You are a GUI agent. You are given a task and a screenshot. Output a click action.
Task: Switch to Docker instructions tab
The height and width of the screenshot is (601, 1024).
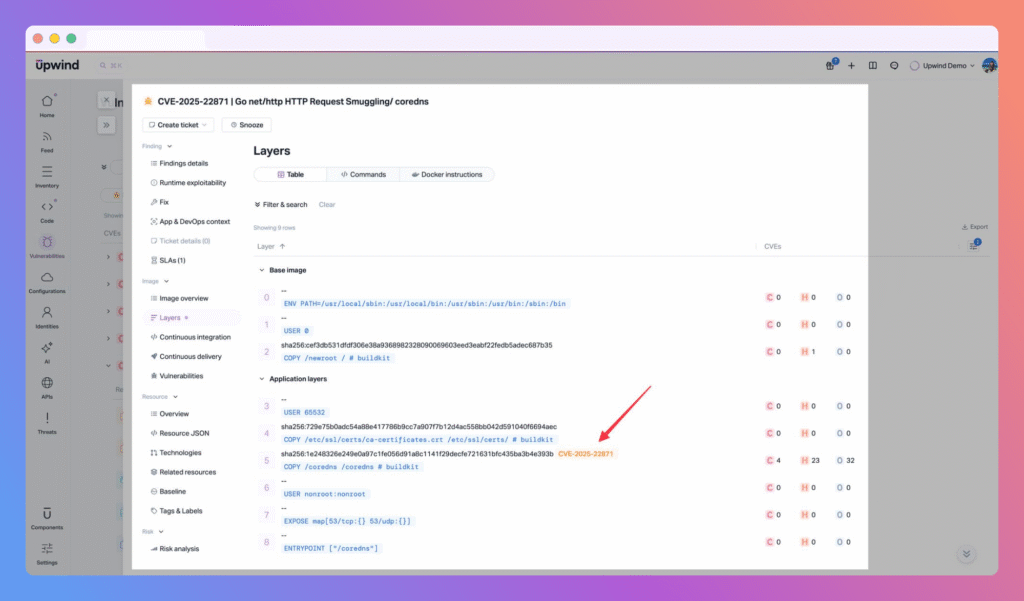(x=446, y=174)
